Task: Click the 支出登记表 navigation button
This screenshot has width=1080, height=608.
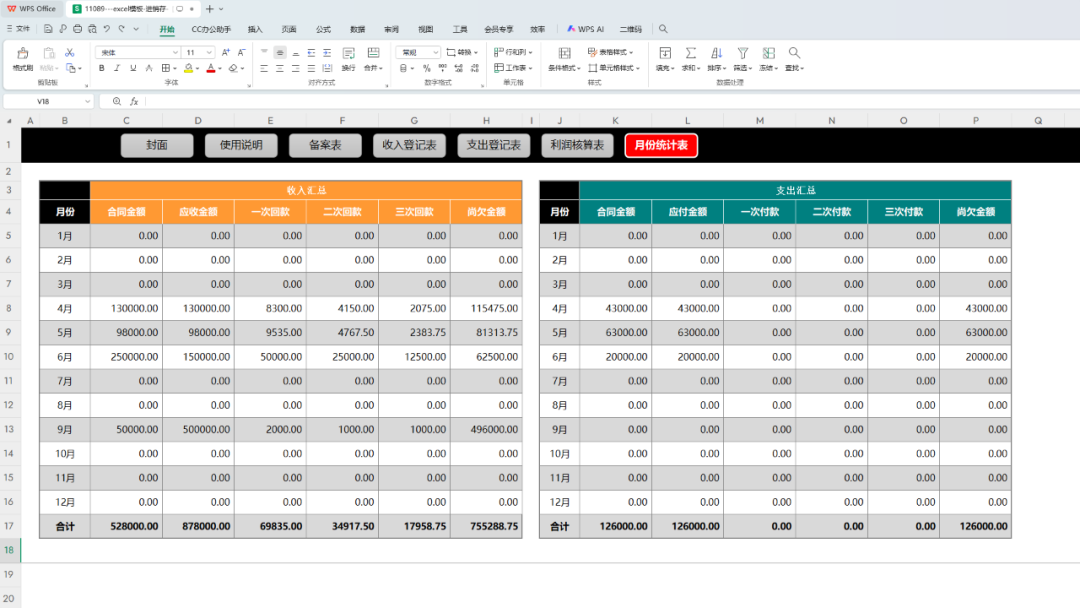Action: [494, 145]
